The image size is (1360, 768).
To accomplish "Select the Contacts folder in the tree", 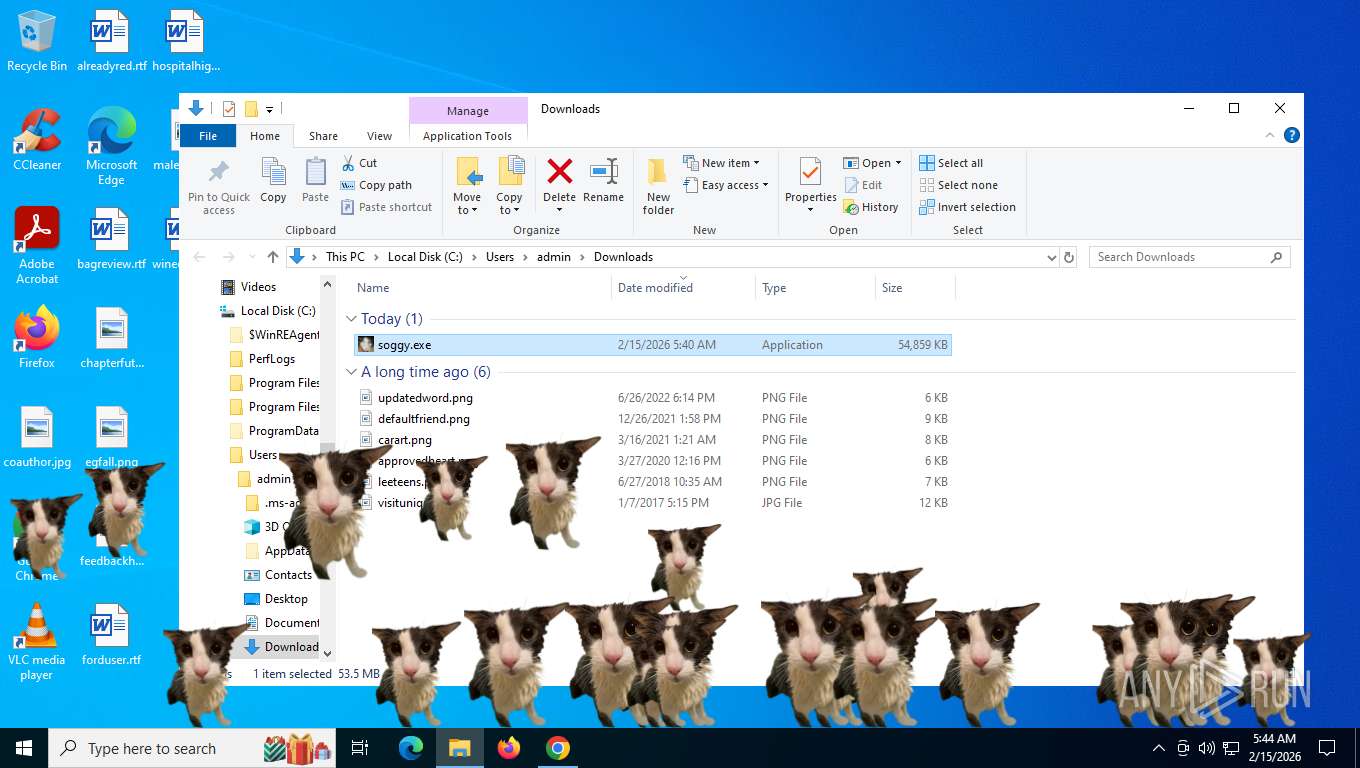I will point(288,575).
